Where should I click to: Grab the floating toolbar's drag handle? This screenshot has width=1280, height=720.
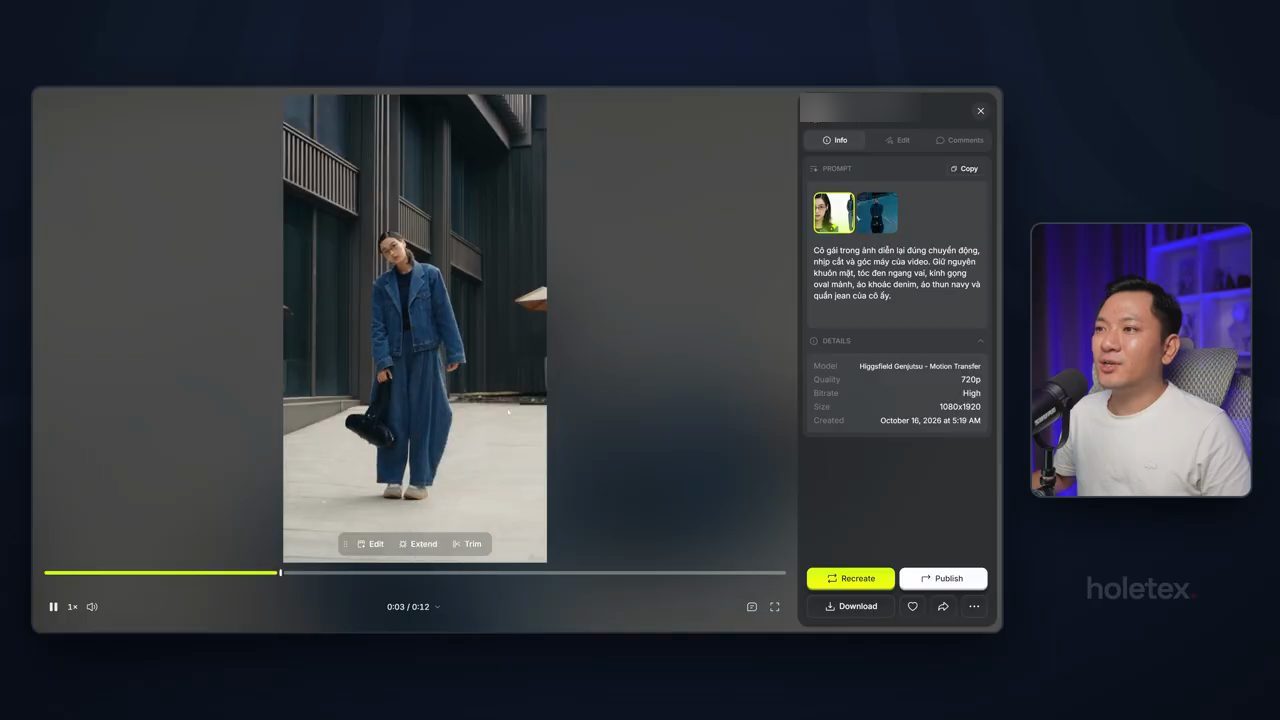[x=345, y=544]
